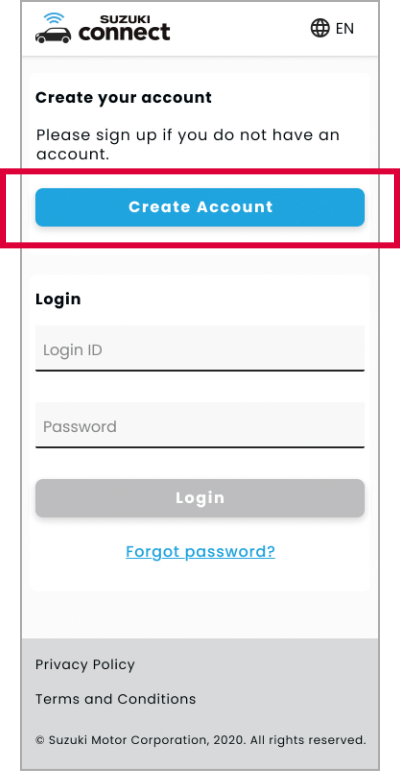Open the Privacy Policy link
The image size is (400, 771).
[x=85, y=665]
